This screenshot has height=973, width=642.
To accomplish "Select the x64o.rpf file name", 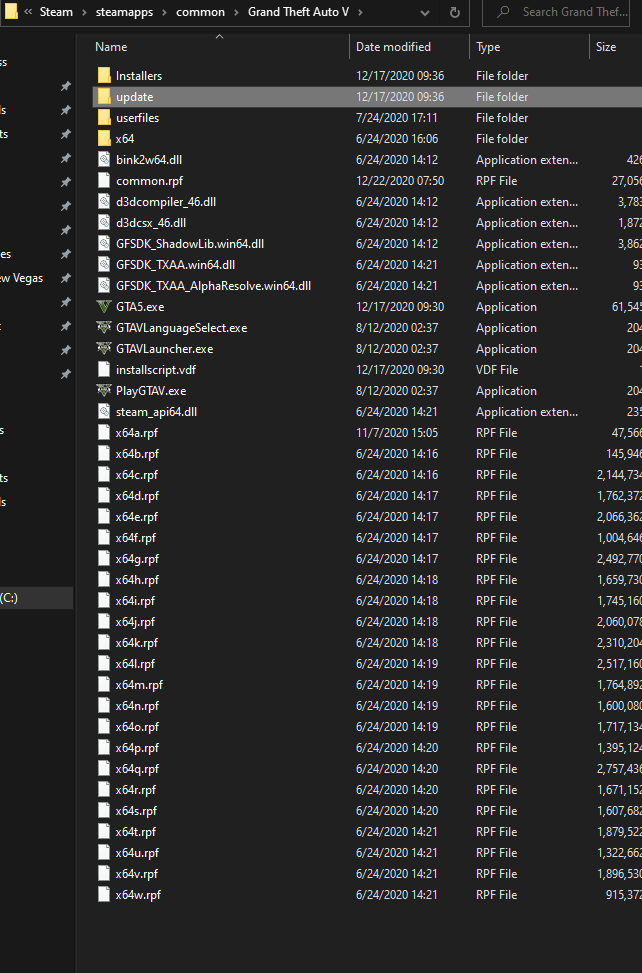I will [x=137, y=727].
